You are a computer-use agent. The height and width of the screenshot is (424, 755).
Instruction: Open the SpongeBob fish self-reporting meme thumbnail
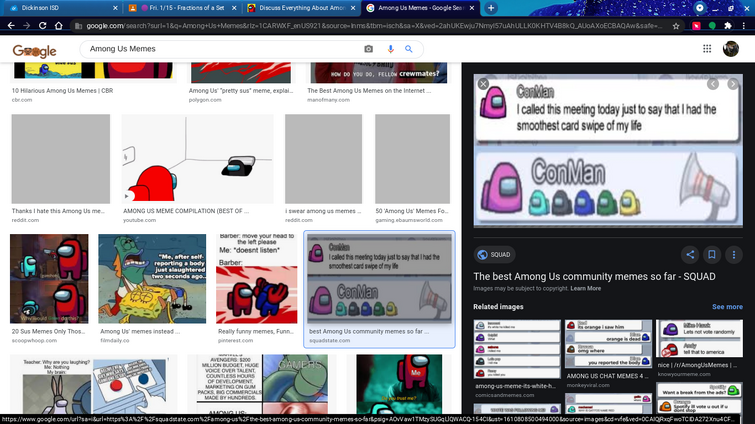[152, 279]
